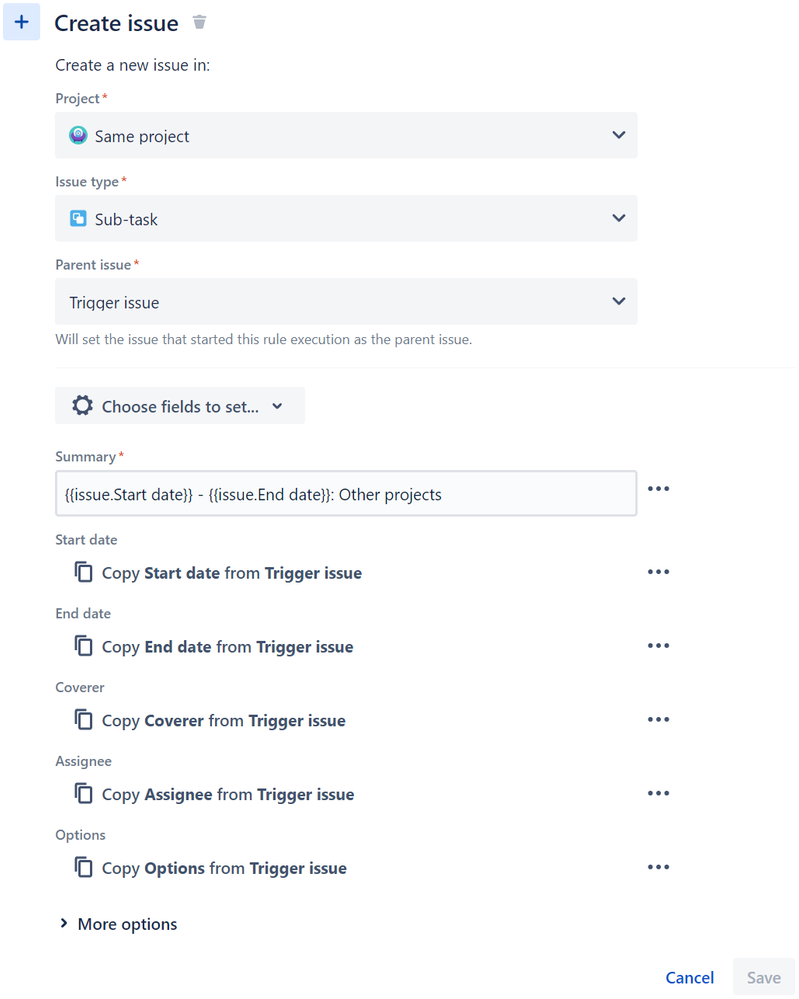Click the Save button
799x999 pixels.
[x=763, y=977]
